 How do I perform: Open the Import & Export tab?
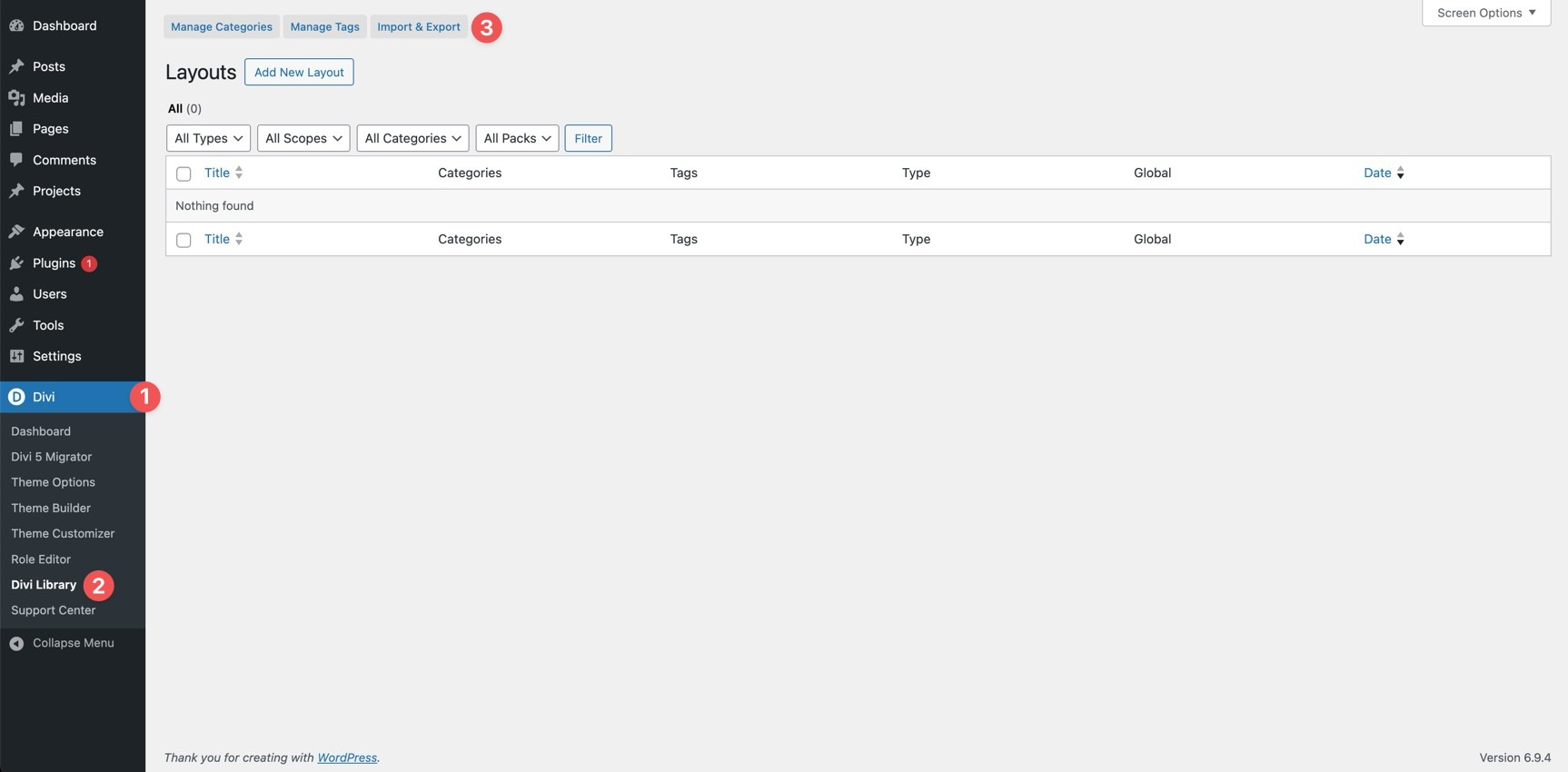click(x=419, y=26)
